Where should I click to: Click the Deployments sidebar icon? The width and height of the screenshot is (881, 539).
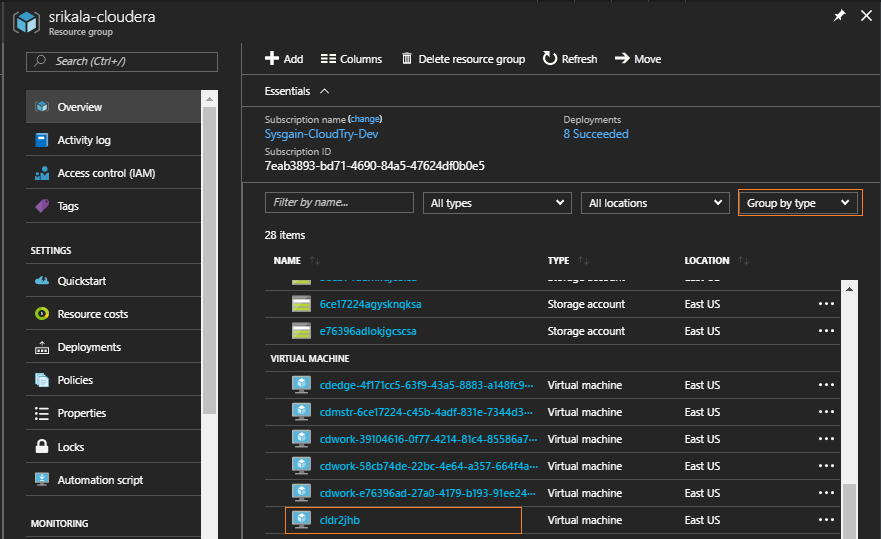coord(42,347)
